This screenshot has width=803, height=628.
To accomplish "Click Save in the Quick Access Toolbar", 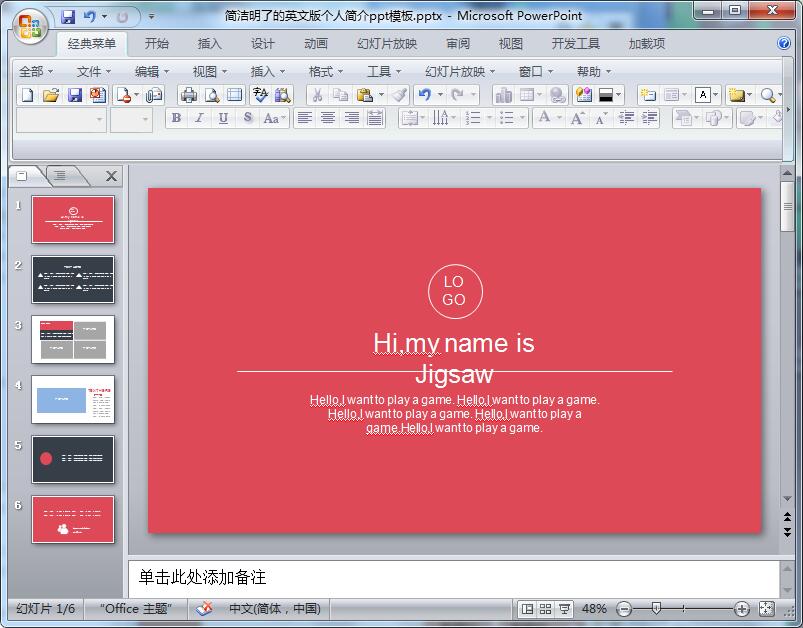I will [x=68, y=17].
